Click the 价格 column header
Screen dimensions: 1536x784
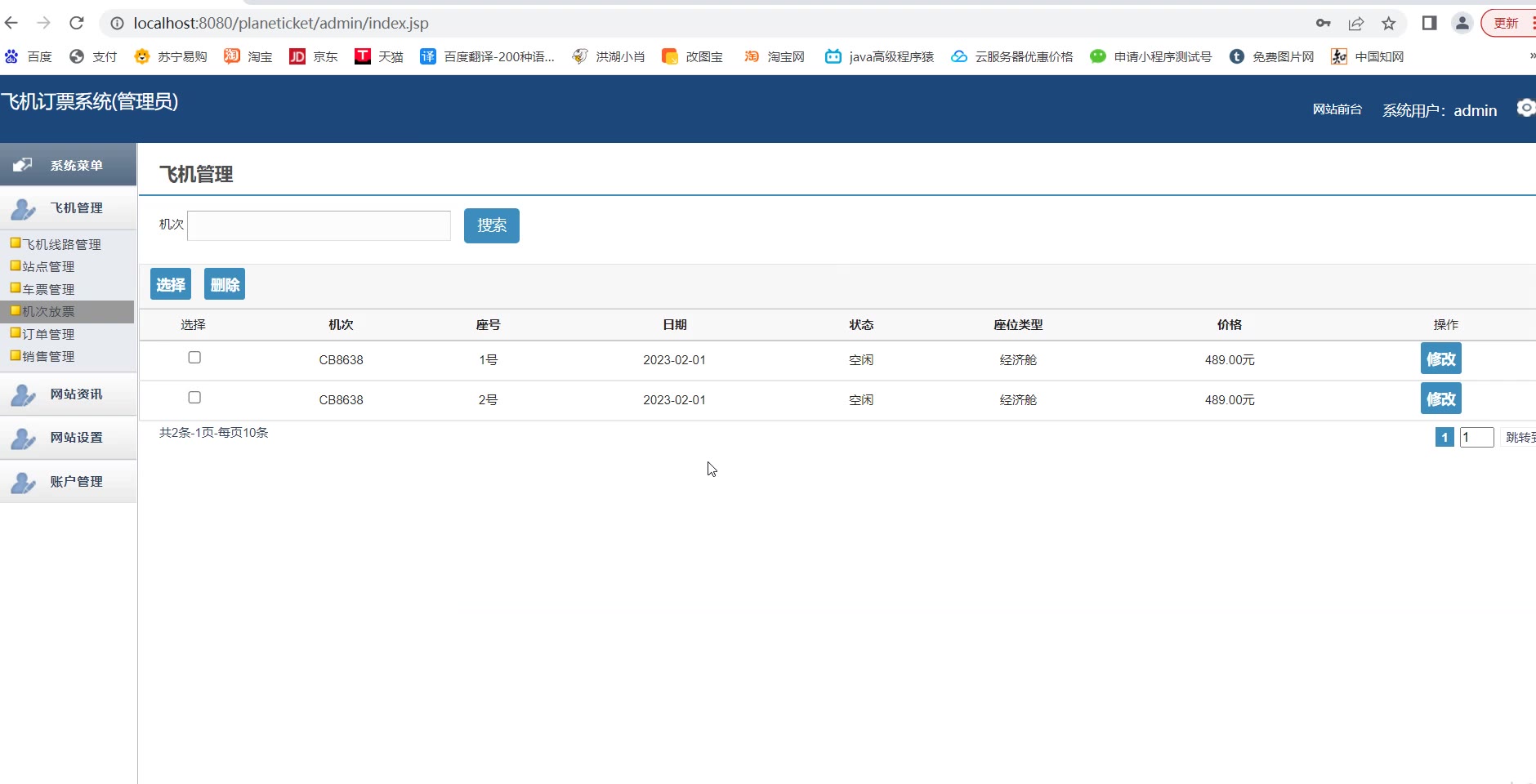1230,324
